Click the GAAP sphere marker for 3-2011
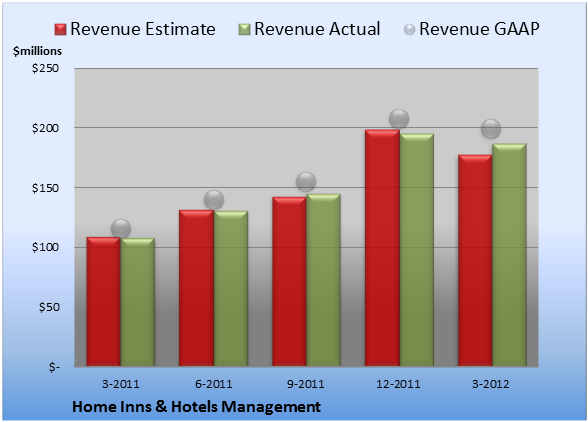The height and width of the screenshot is (422, 588). point(121,229)
